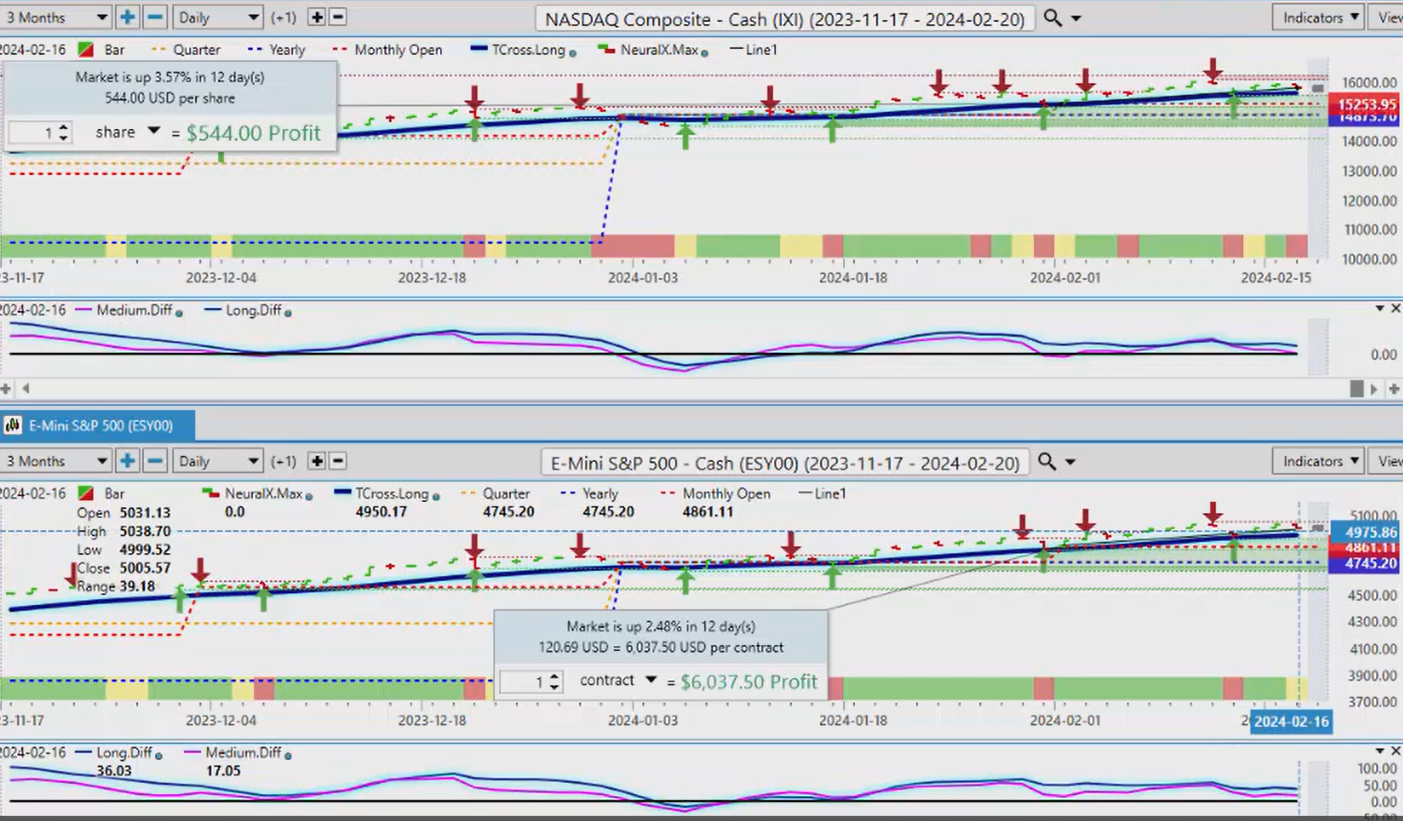Select Line1 in NASDAQ legend

pos(754,49)
